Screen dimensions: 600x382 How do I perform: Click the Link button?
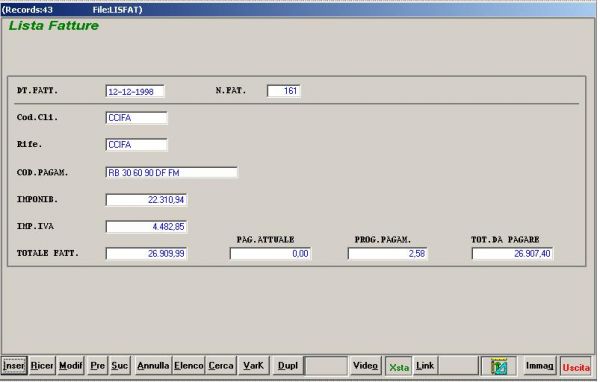[x=425, y=366]
